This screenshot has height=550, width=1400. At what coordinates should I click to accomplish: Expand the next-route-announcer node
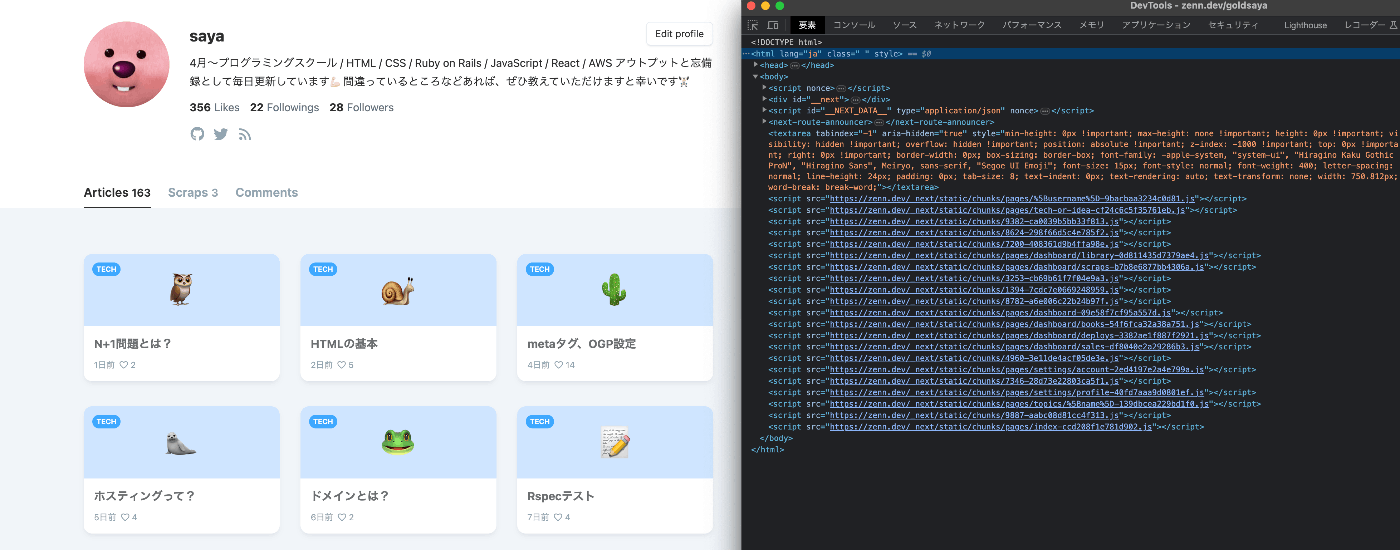click(x=764, y=122)
